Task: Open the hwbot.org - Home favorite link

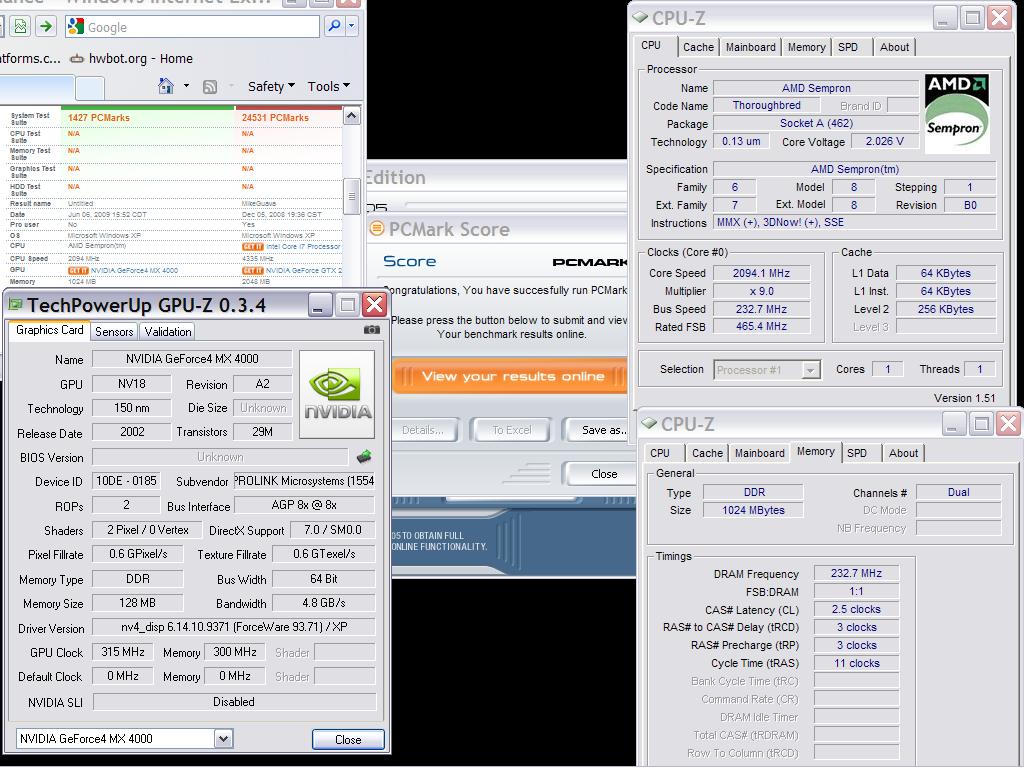Action: click(x=131, y=59)
